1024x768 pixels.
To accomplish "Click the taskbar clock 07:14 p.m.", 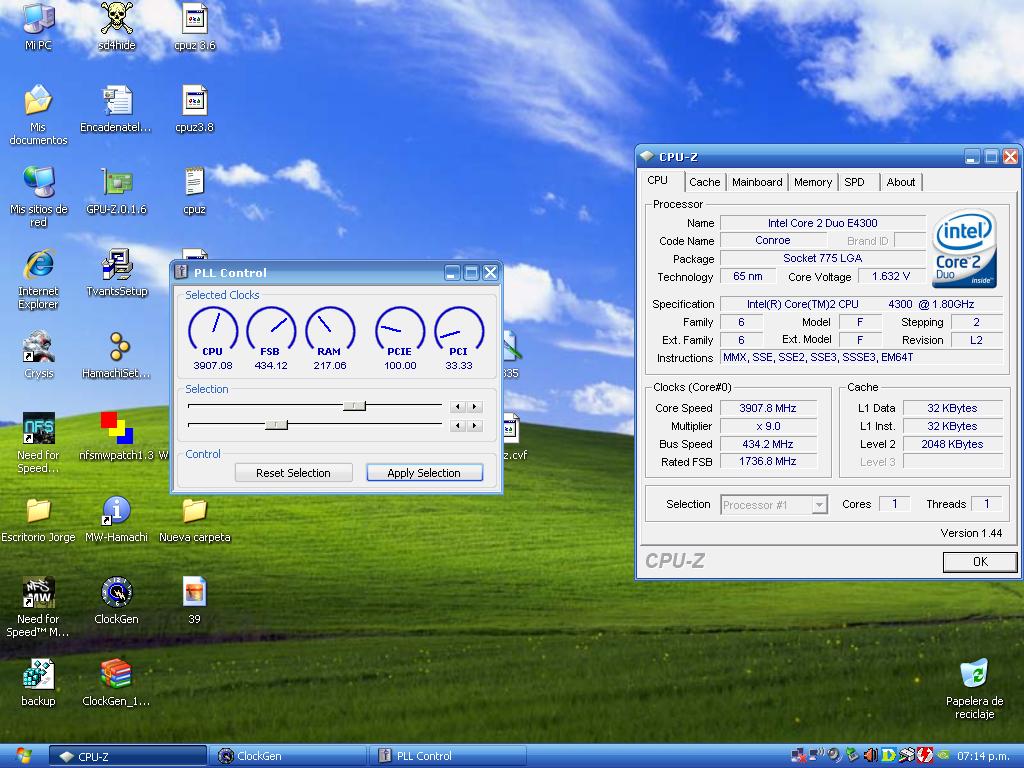I will pos(983,756).
